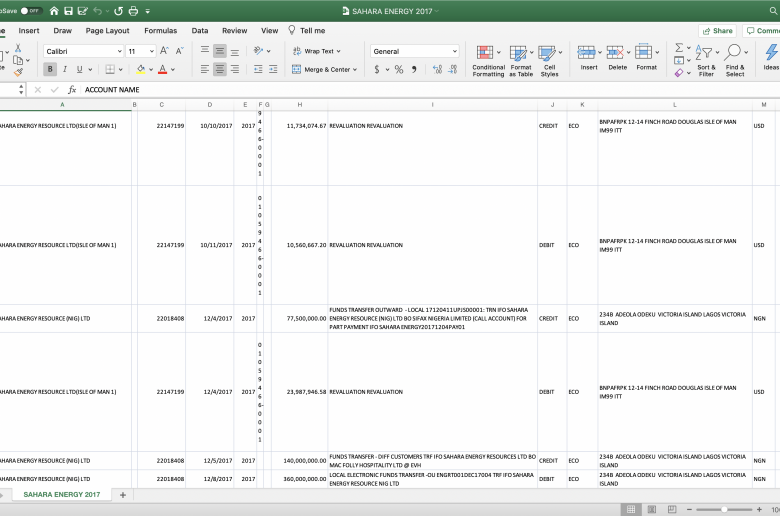Screen dimensions: 780x516
Task: Open the Review tab
Action: [235, 30]
